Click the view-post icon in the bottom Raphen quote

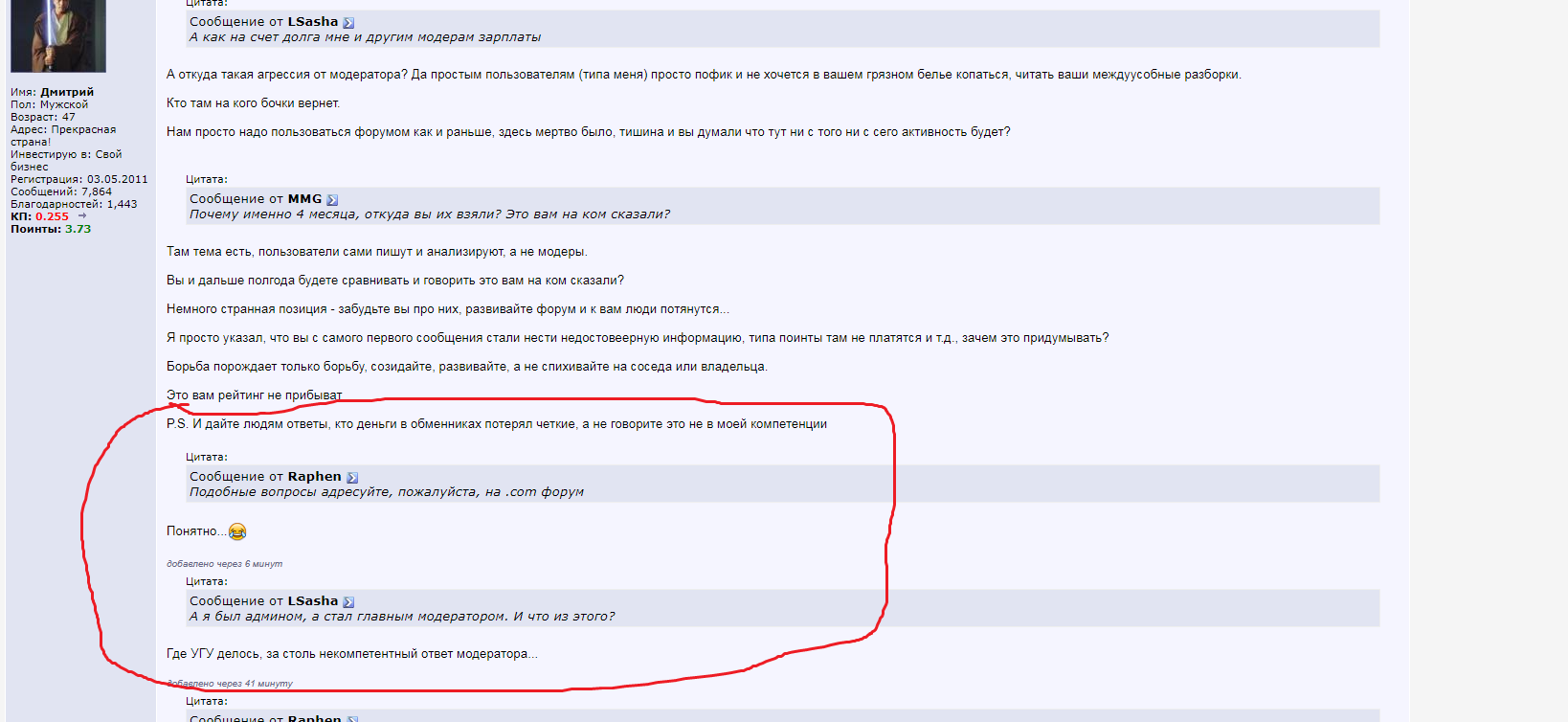tap(352, 718)
